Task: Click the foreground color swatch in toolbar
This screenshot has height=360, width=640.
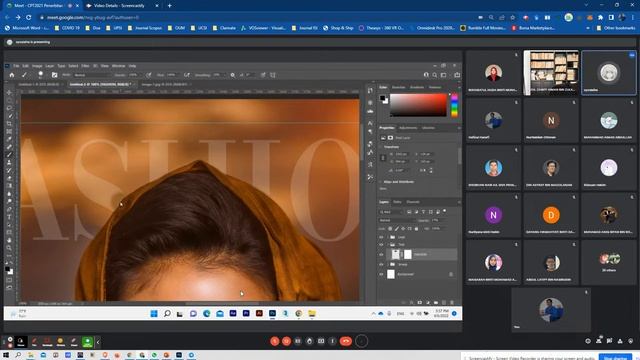Action: click(x=8, y=270)
